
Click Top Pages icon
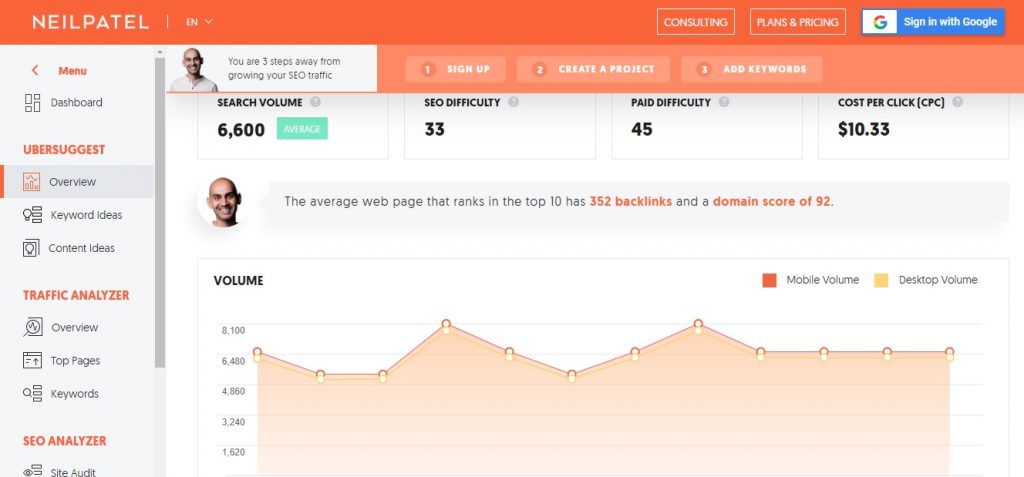(32, 360)
